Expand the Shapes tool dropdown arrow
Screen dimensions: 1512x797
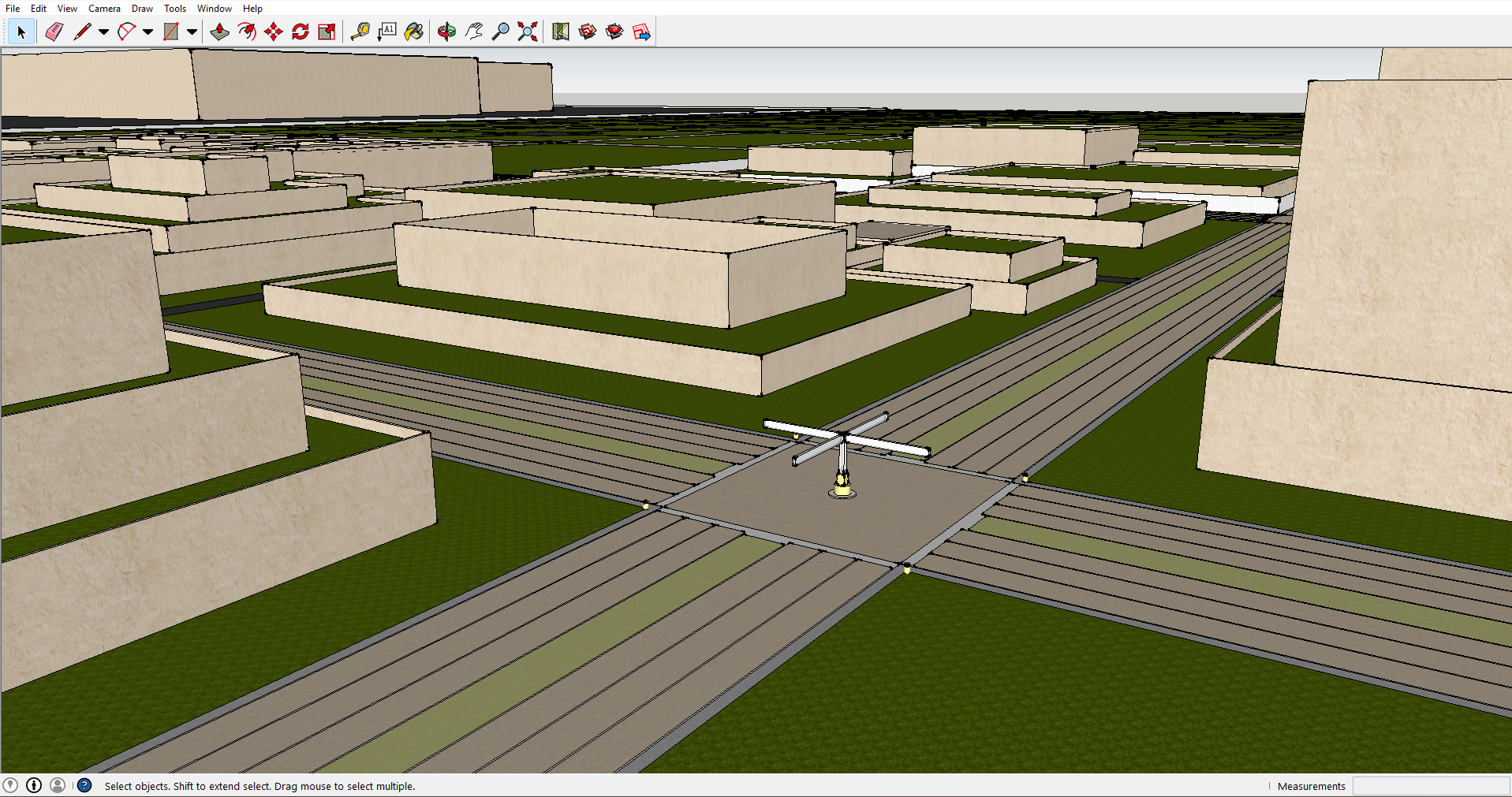click(192, 32)
